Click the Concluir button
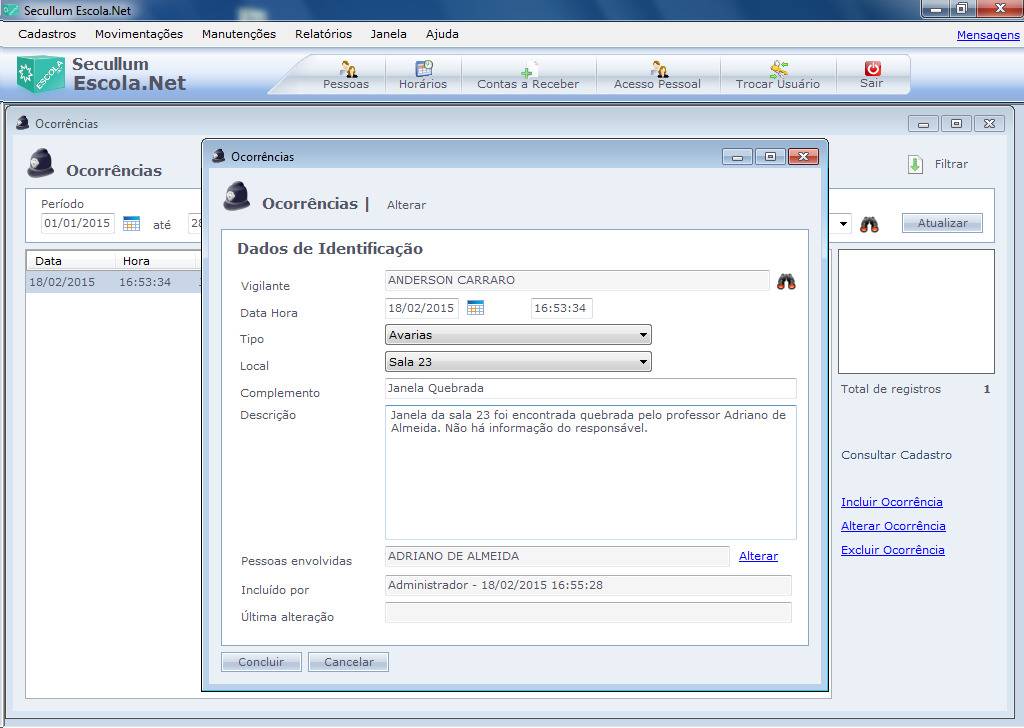Image resolution: width=1024 pixels, height=728 pixels. coord(261,662)
